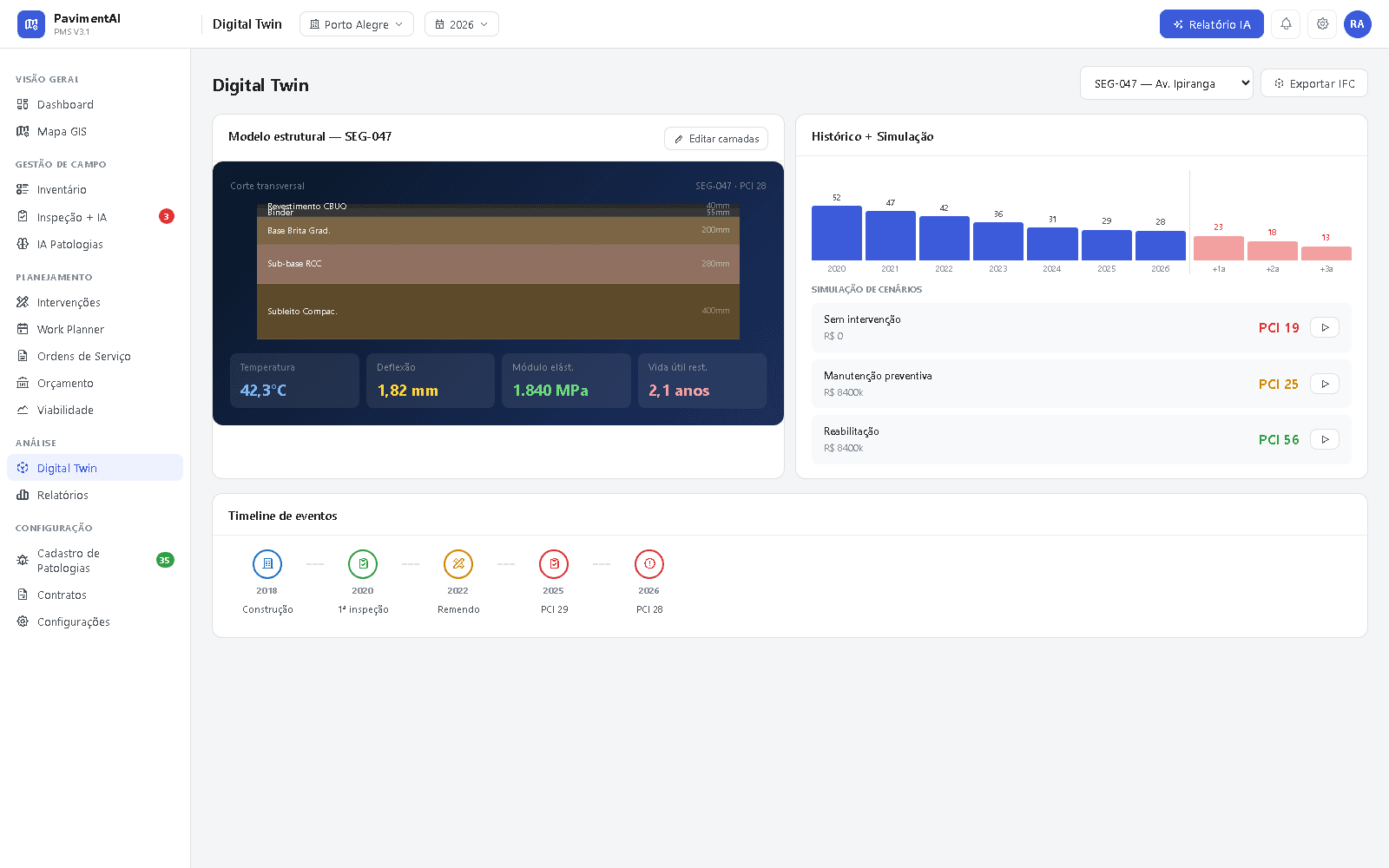Click the Contratos file icon
Image resolution: width=1389 pixels, height=868 pixels.
click(x=23, y=595)
